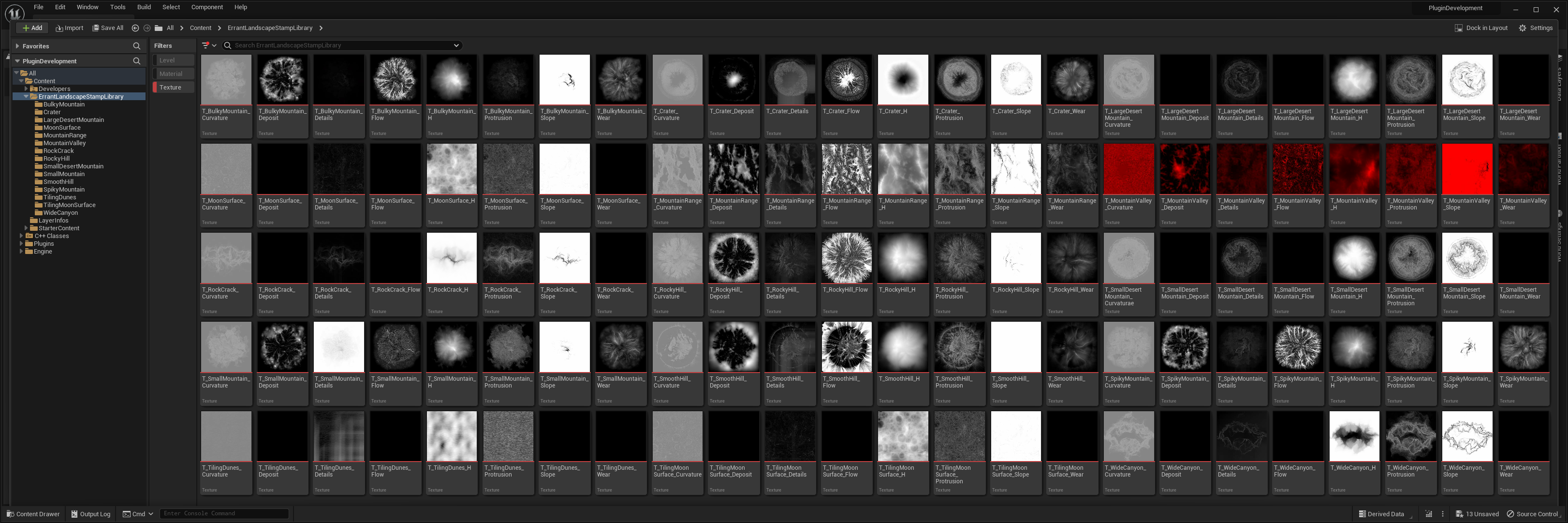Viewport: 1568px width, 523px height.
Task: Click the search icon in the Favorites header
Action: point(136,46)
